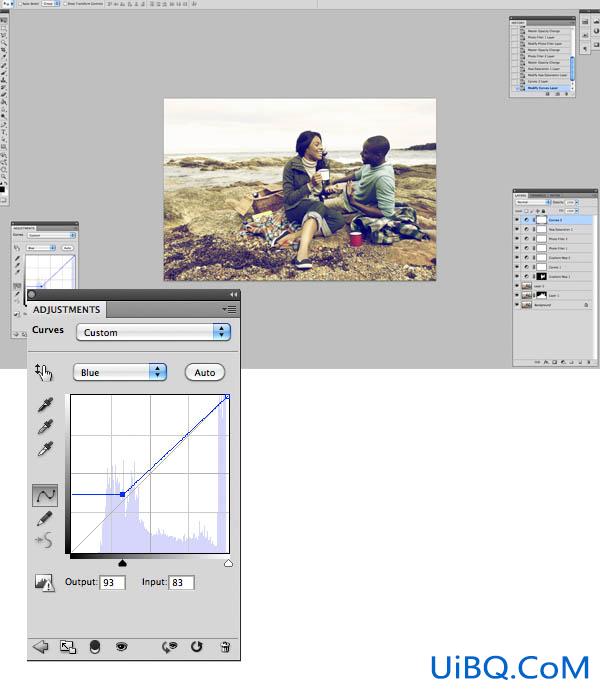The height and width of the screenshot is (692, 600).
Task: Click the black point slider under the curve
Action: pyautogui.click(x=122, y=563)
